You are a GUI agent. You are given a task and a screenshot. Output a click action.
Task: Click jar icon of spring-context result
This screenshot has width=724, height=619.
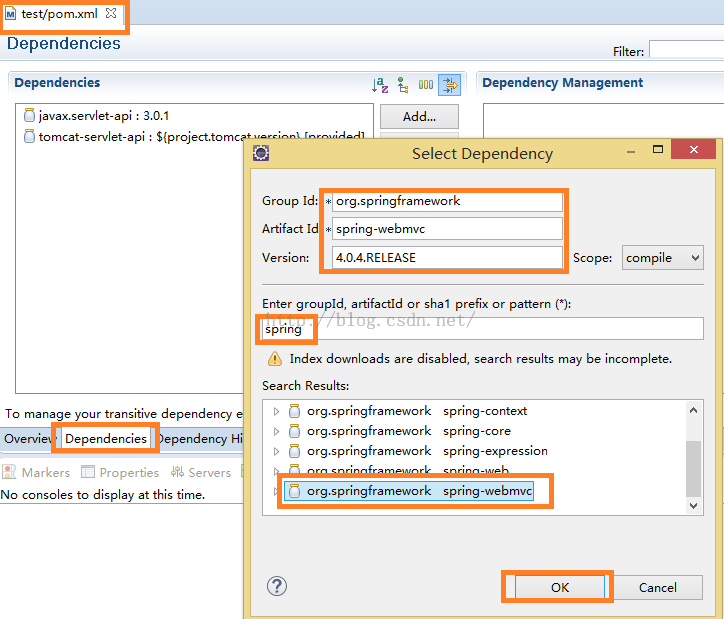click(x=294, y=411)
